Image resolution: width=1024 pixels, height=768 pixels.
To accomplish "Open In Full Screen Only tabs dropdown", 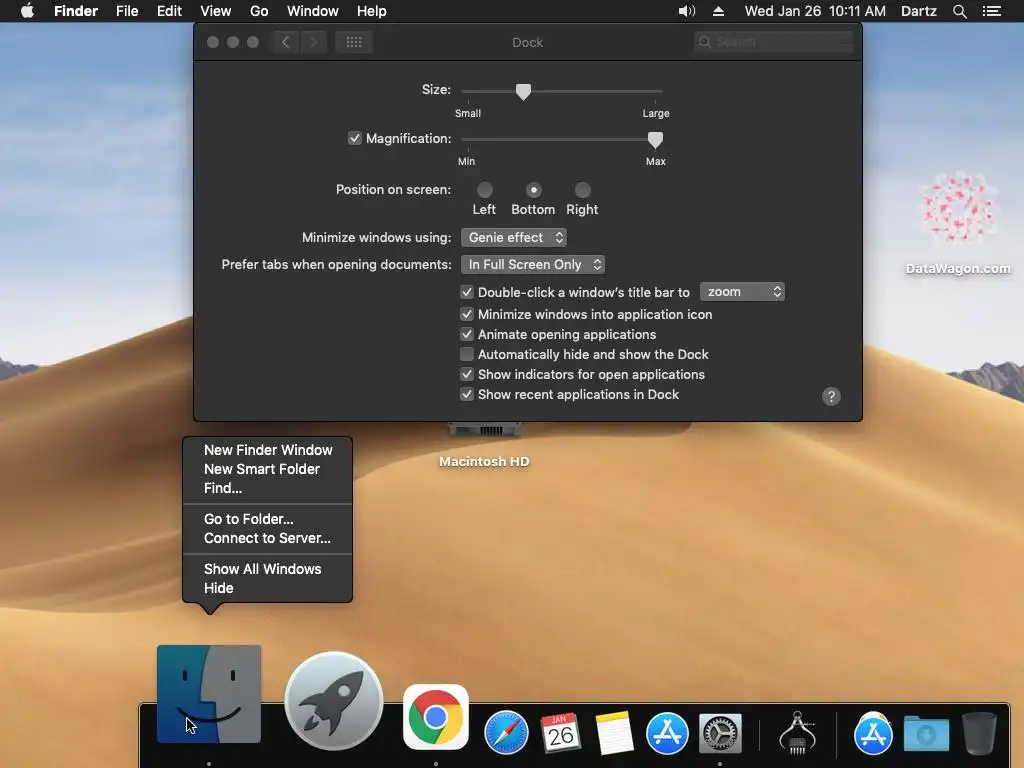I will point(533,264).
